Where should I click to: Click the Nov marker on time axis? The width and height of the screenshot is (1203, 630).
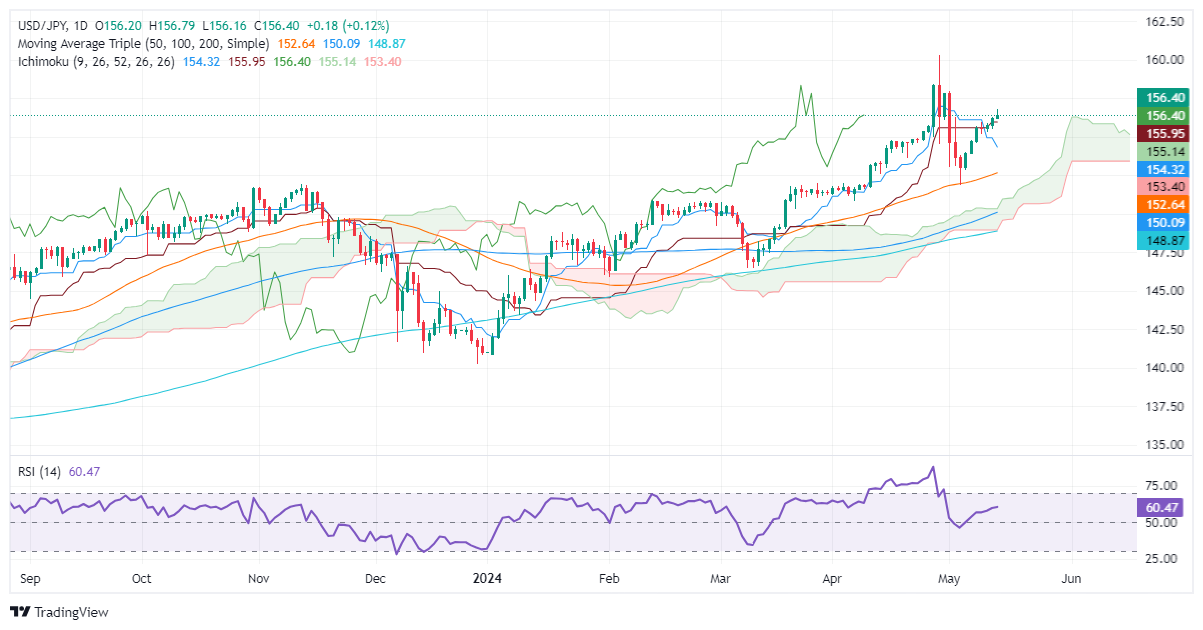coord(259,579)
